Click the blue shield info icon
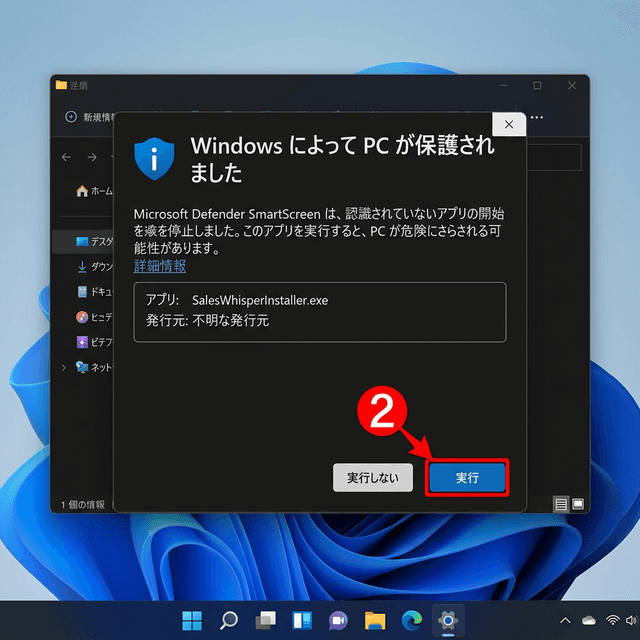Viewport: 640px width, 640px height. tap(154, 158)
